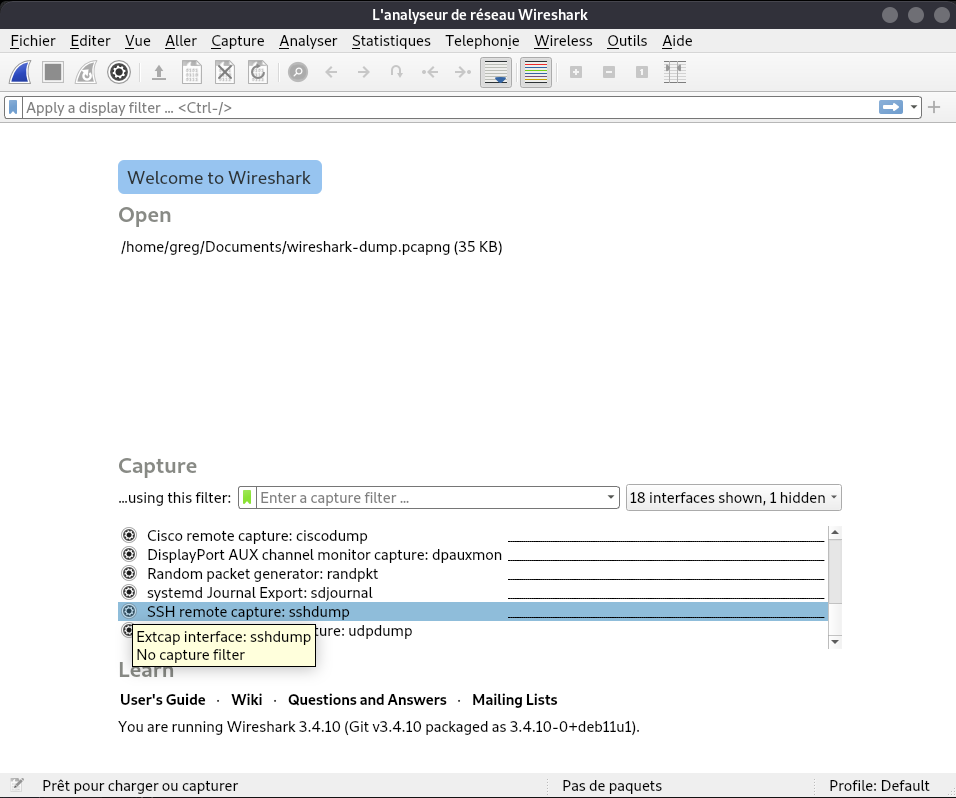
Task: Click the resize columns toolbar icon
Action: coord(675,72)
